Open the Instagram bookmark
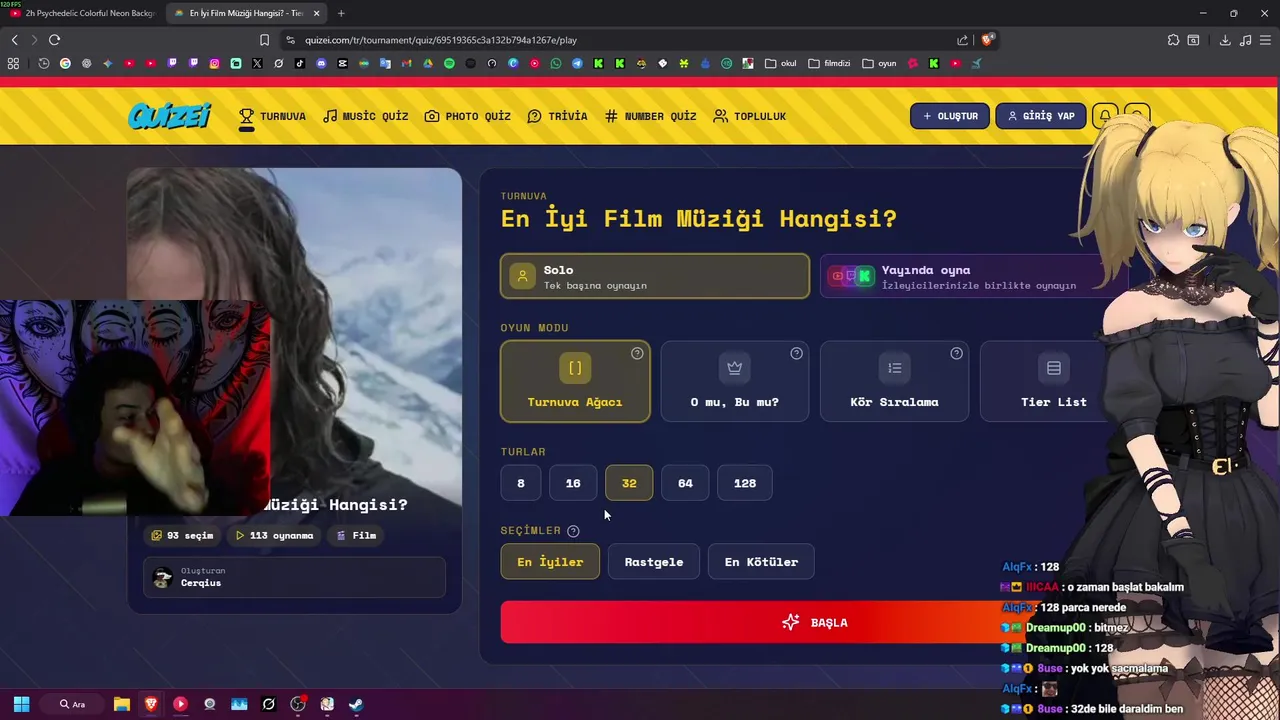 214,63
